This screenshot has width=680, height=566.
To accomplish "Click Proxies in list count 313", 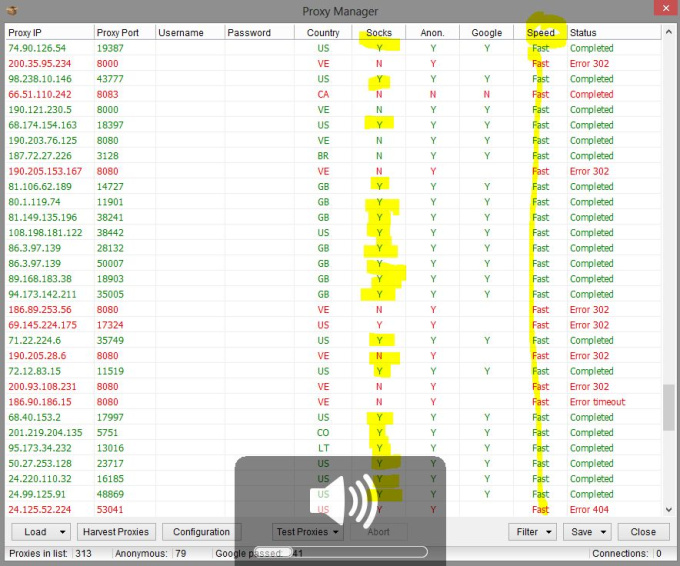I will (x=83, y=553).
